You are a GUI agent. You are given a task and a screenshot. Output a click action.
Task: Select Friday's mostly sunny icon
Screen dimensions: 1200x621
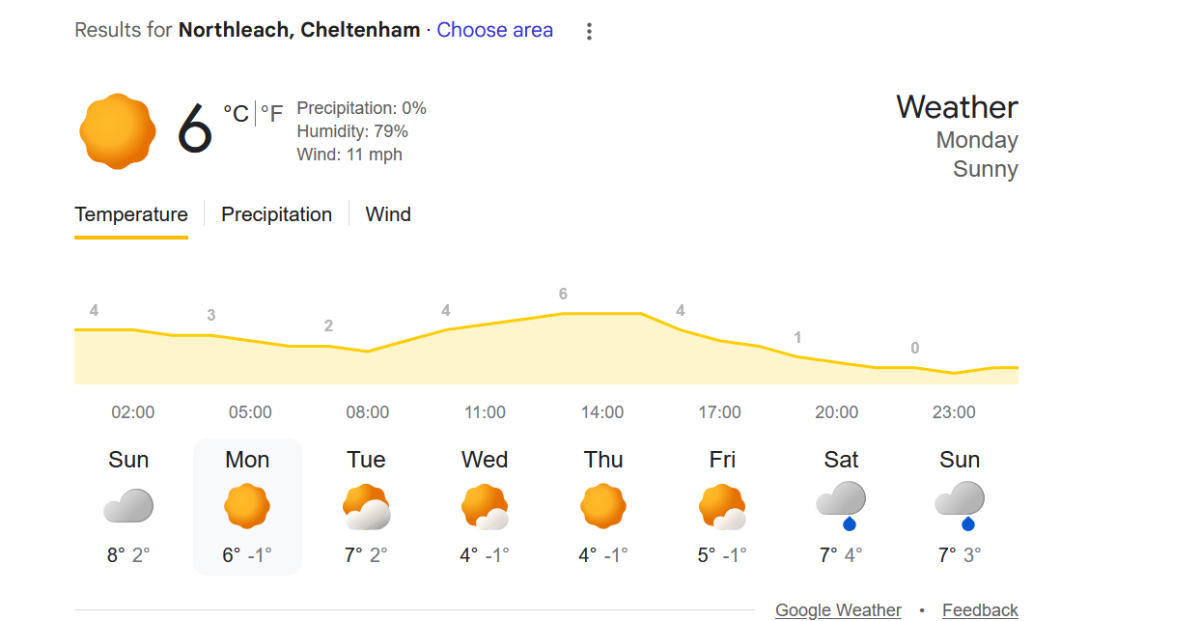pos(722,506)
